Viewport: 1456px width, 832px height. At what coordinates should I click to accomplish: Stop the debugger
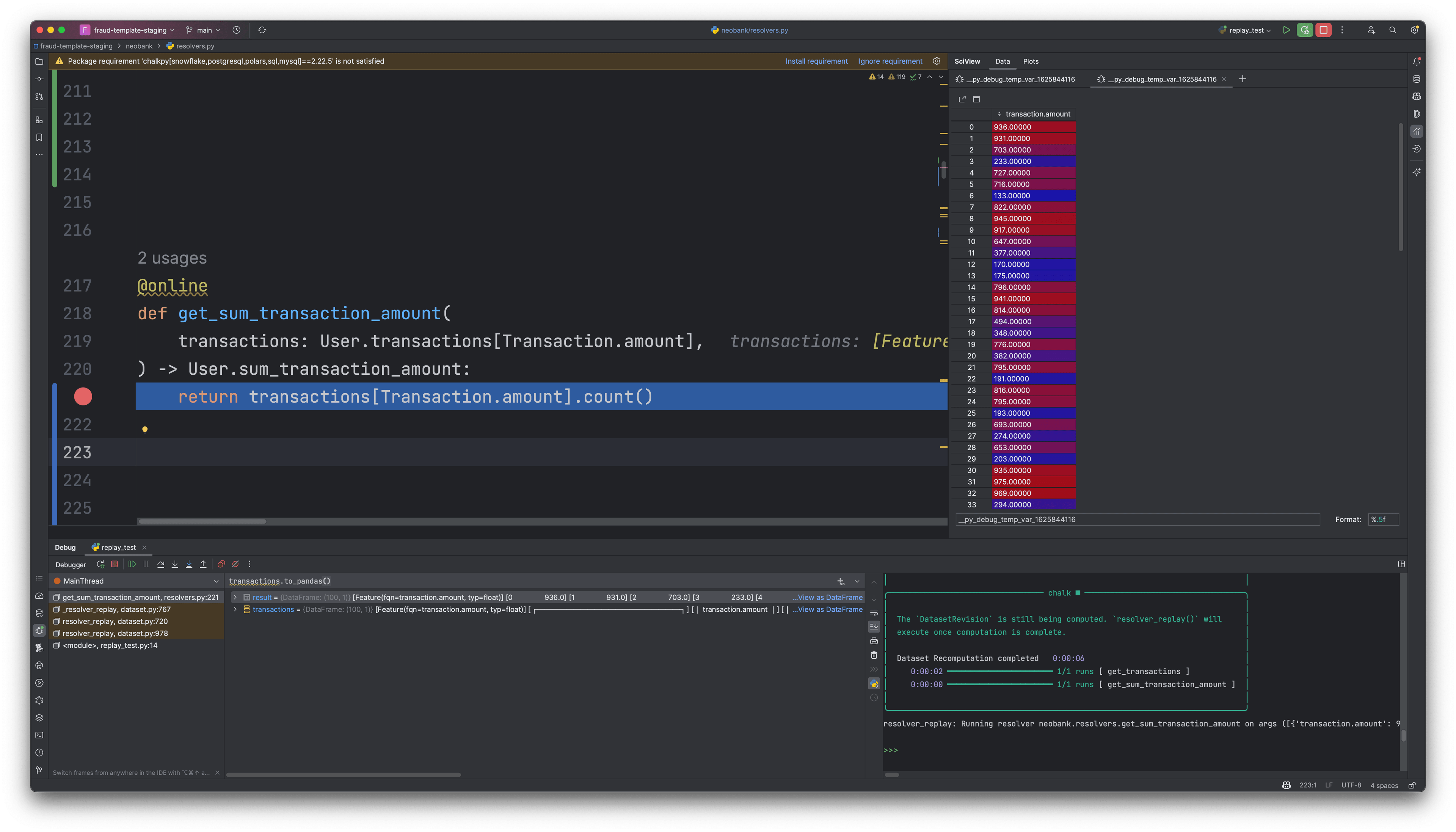tap(115, 564)
